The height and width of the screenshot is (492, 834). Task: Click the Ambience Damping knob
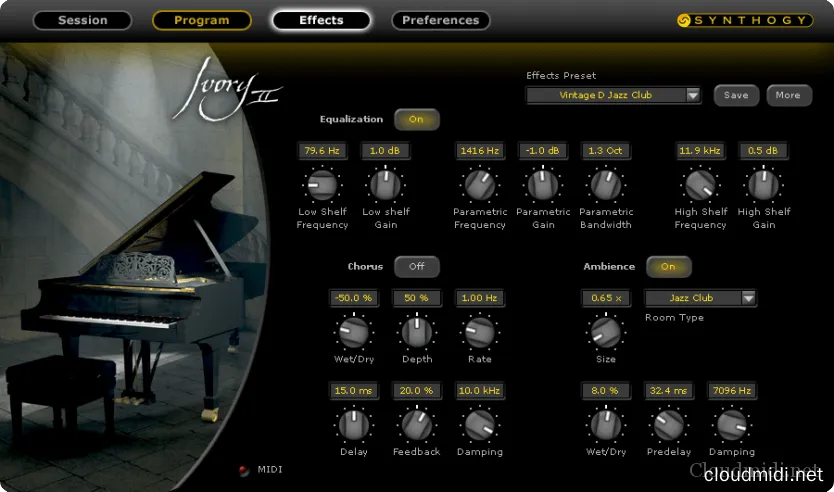click(x=732, y=424)
